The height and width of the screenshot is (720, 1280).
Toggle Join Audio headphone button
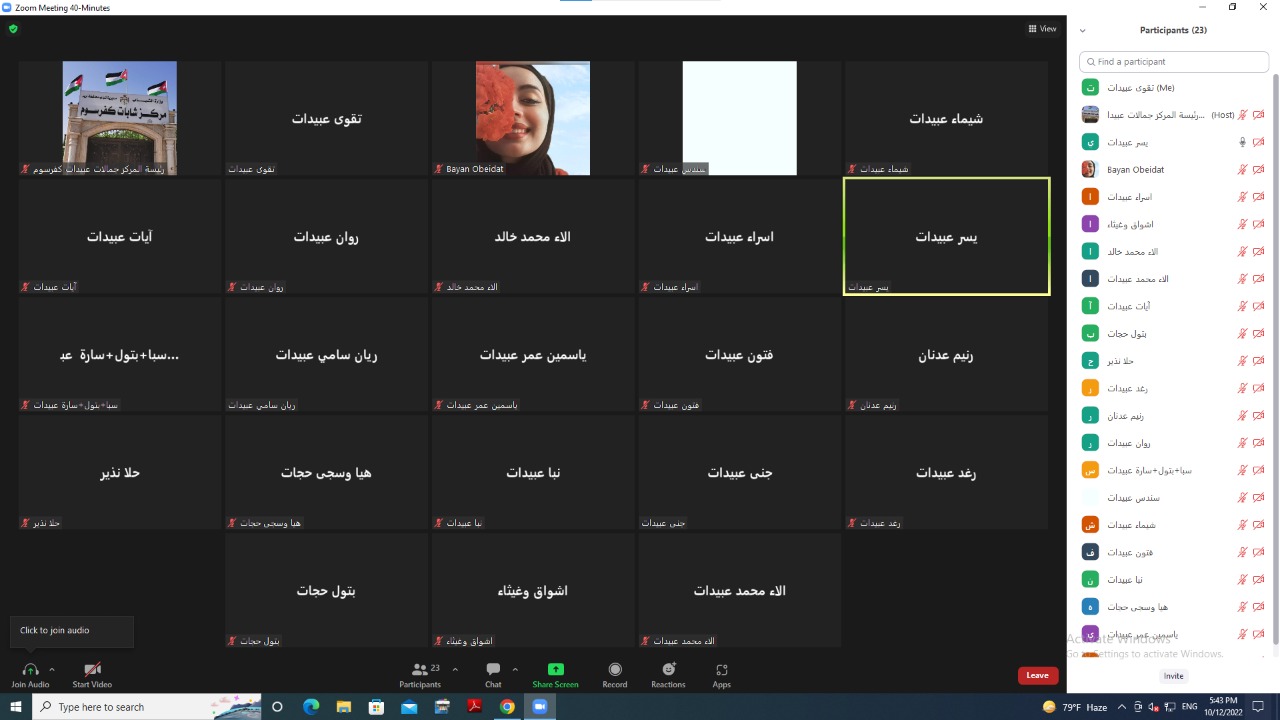point(30,670)
